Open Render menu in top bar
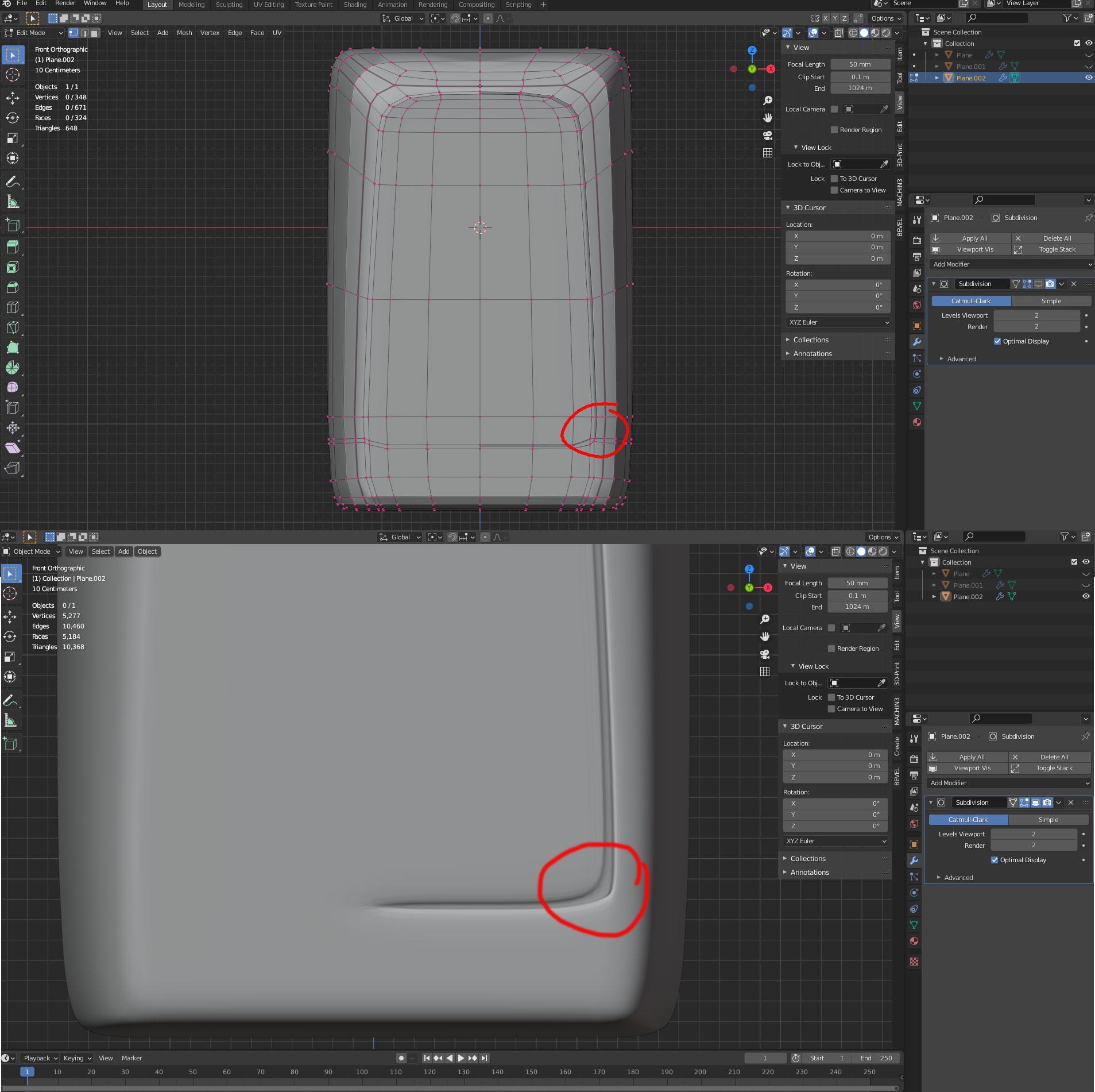 tap(65, 3)
